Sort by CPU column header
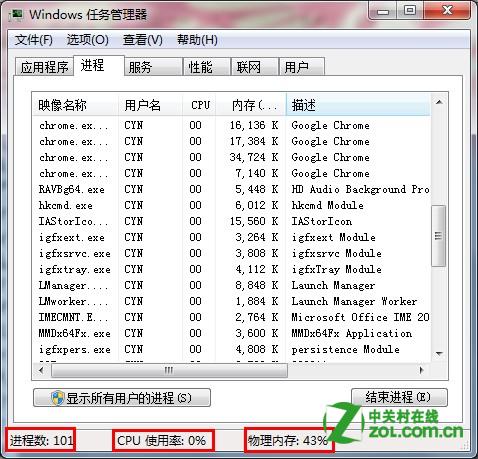 coord(199,105)
